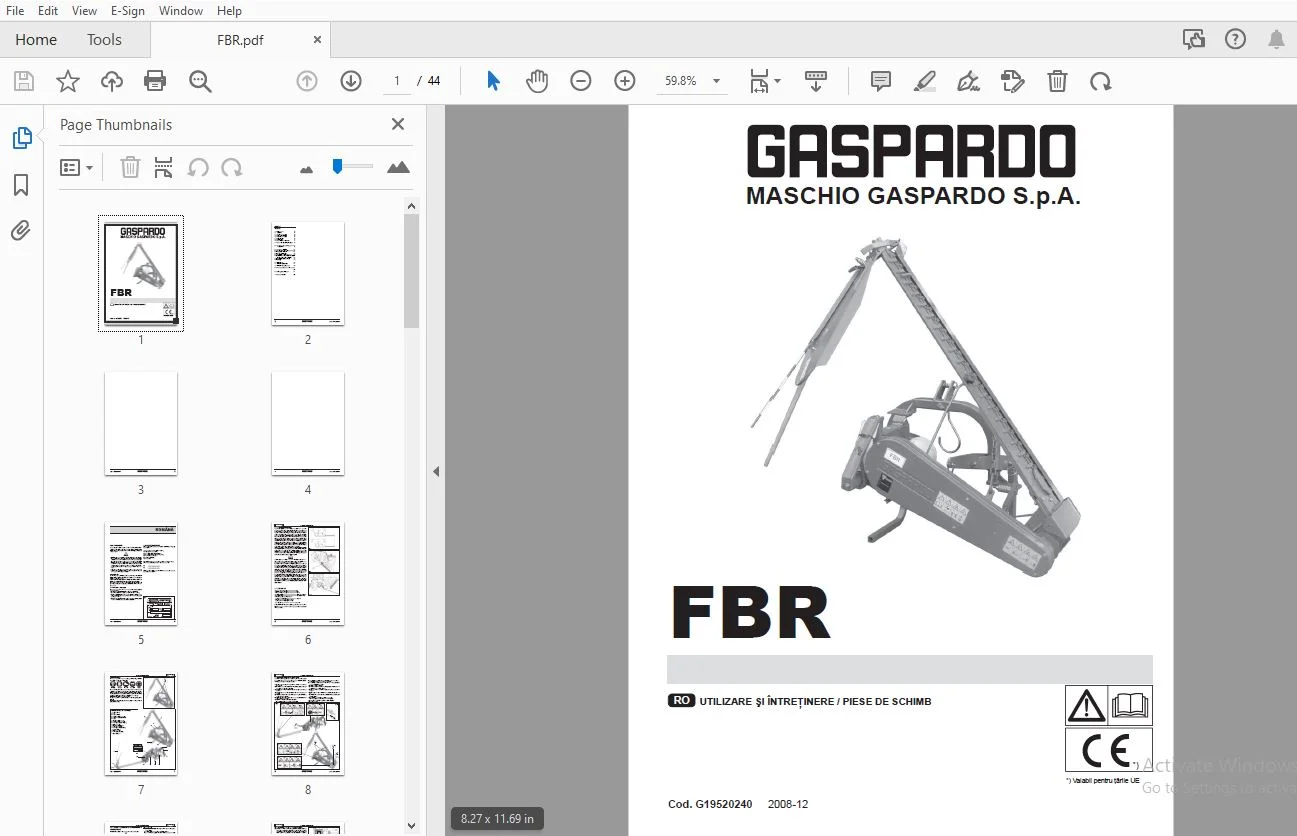Image resolution: width=1297 pixels, height=836 pixels.
Task: Close the FBR.pdf tab
Action: tap(318, 40)
